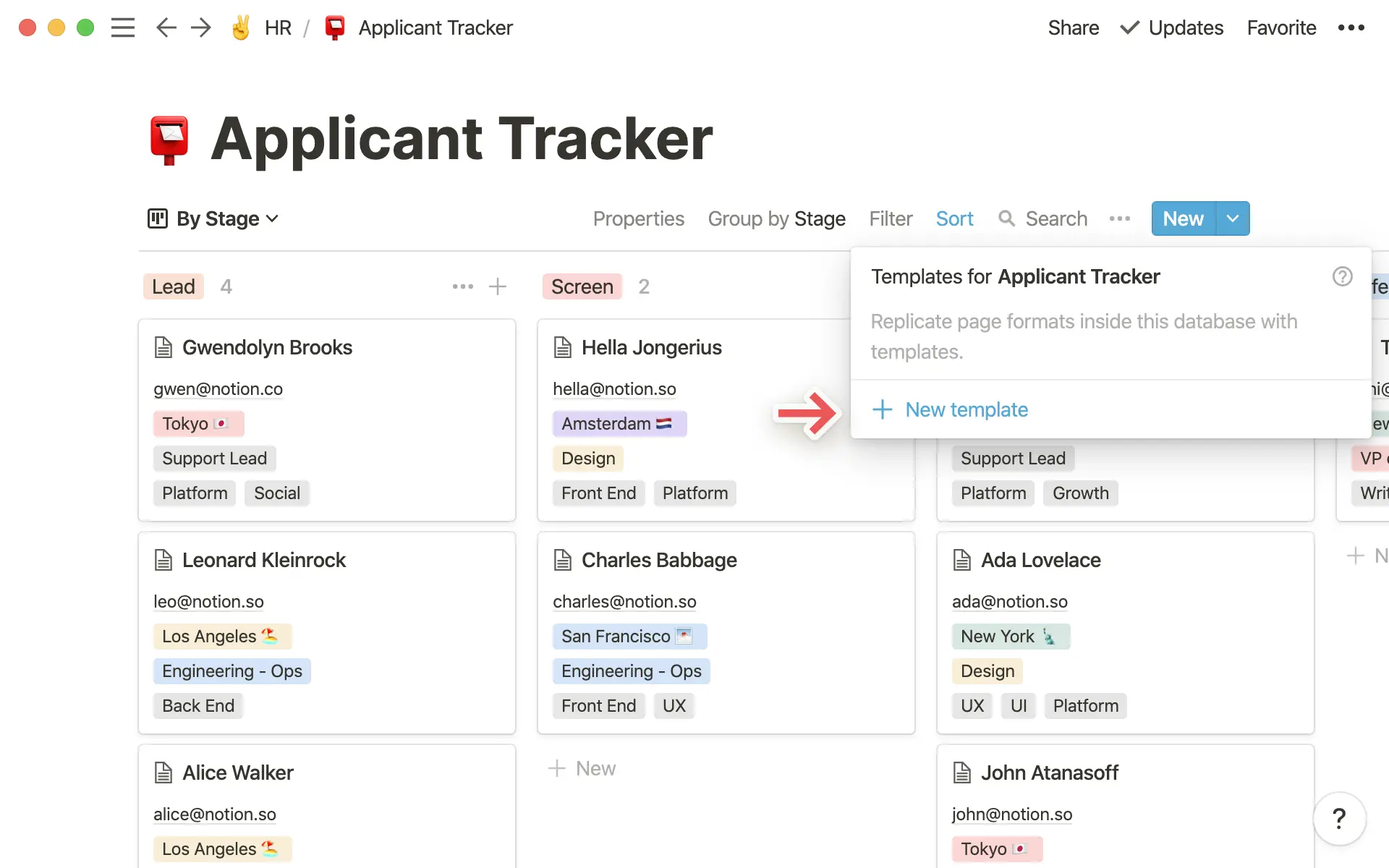The width and height of the screenshot is (1389, 868).
Task: Open the Lead column options with ellipsis icon
Action: point(462,286)
